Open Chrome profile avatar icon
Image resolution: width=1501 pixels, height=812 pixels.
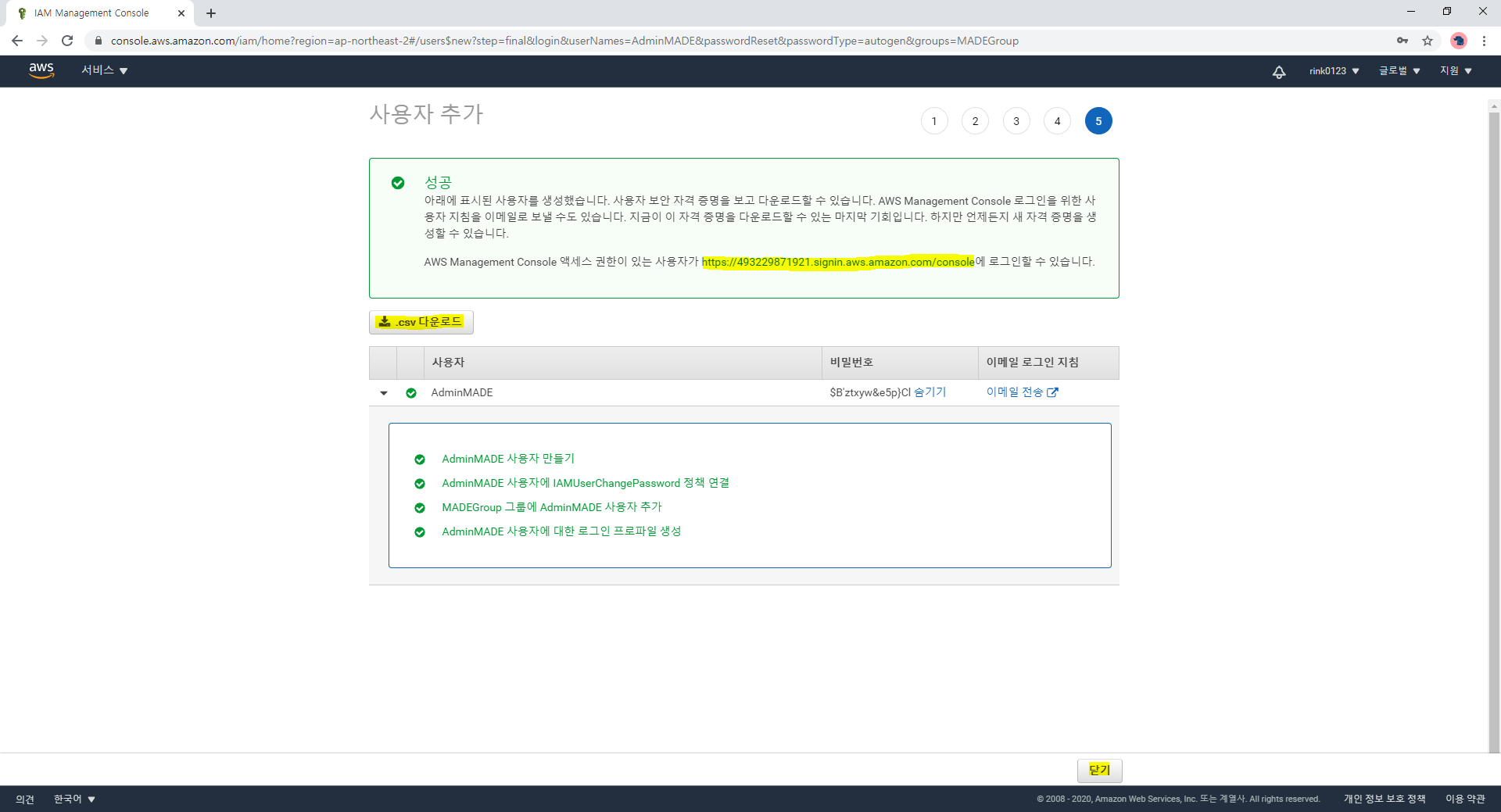tap(1458, 41)
